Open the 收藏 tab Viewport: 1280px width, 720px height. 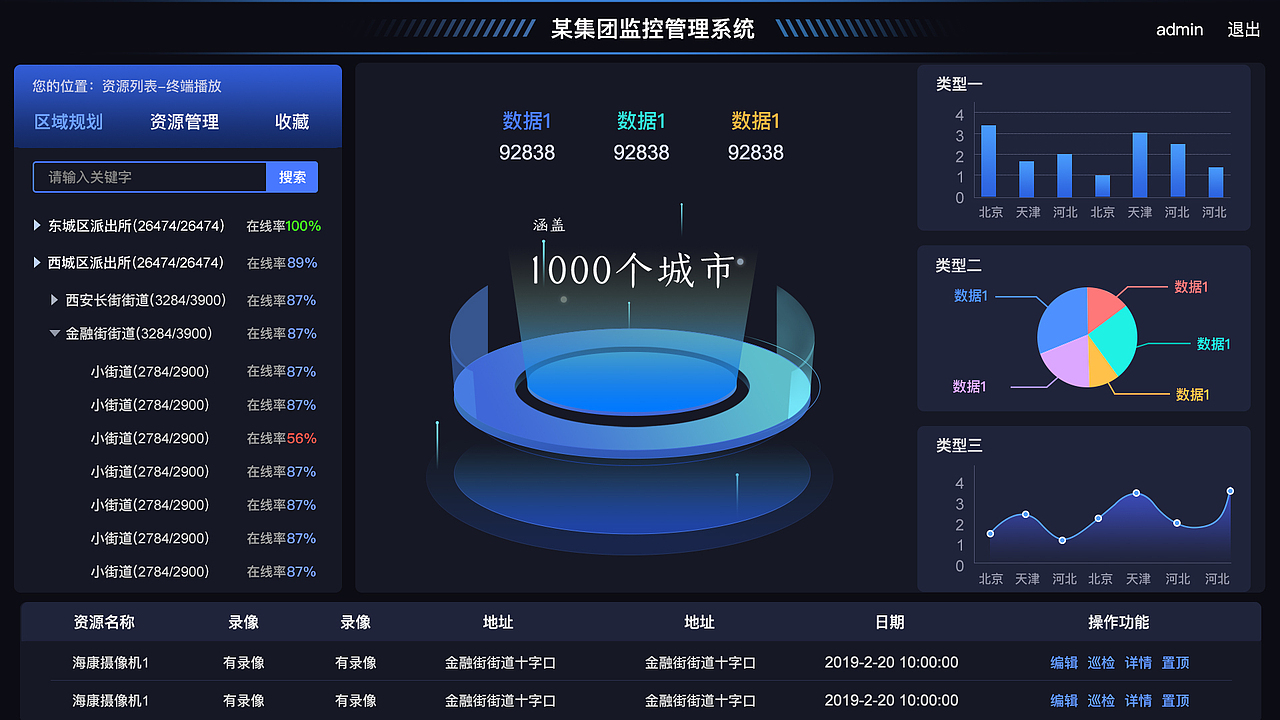291,122
